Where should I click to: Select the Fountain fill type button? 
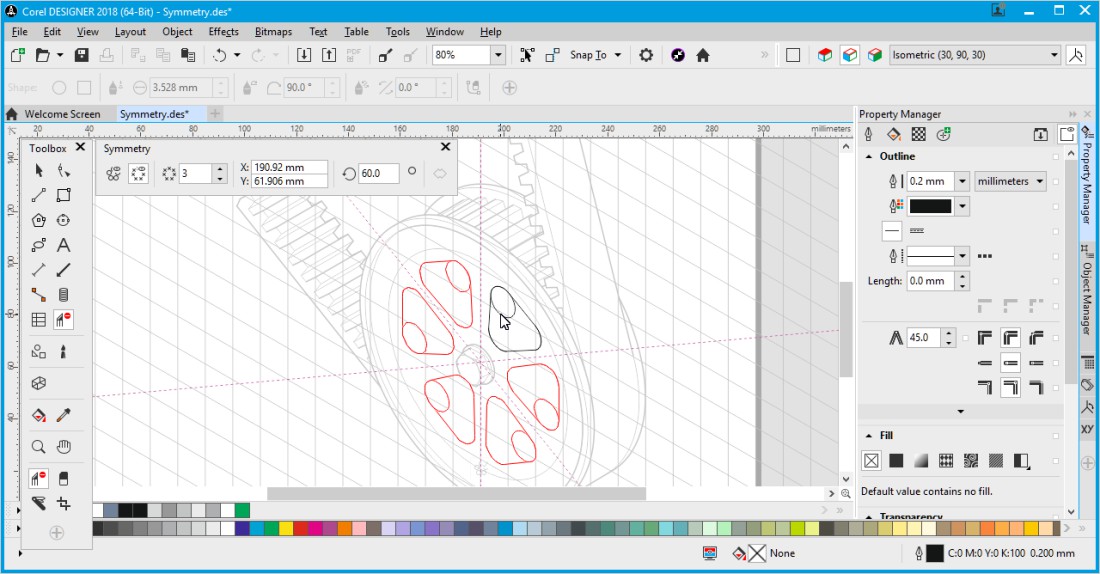pyautogui.click(x=921, y=460)
